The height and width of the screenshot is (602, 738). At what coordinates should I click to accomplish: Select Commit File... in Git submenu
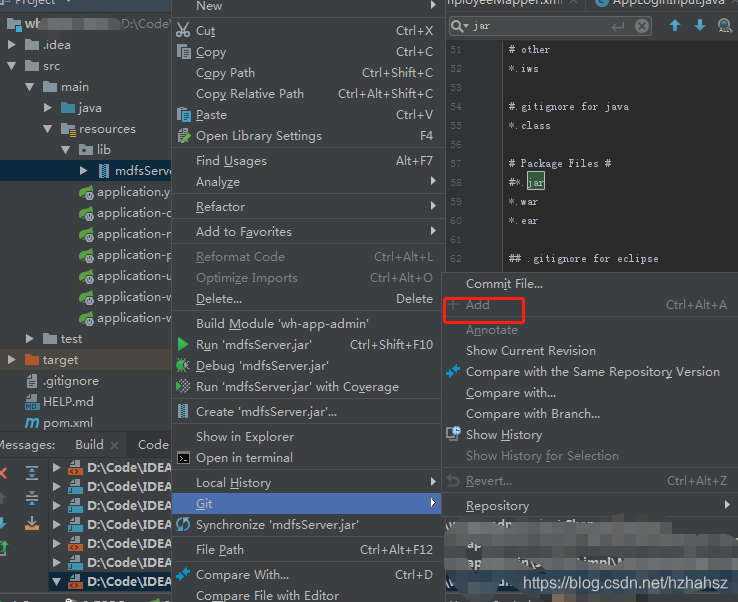590,284
